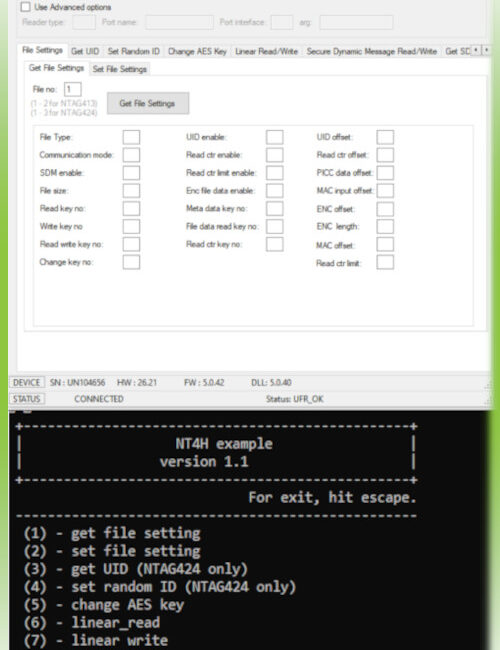This screenshot has height=650, width=500.
Task: Click the UID offset value box
Action: [385, 137]
